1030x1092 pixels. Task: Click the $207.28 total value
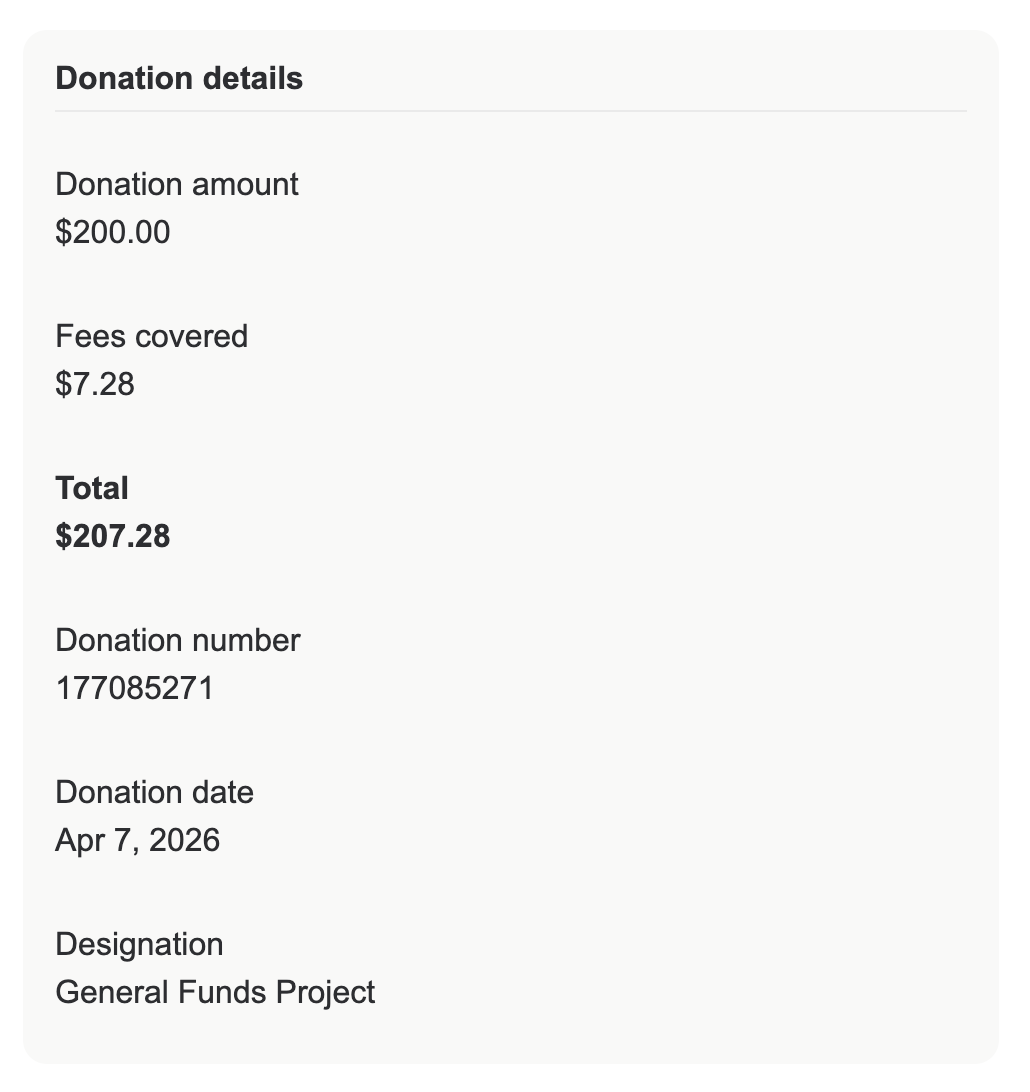tap(113, 536)
